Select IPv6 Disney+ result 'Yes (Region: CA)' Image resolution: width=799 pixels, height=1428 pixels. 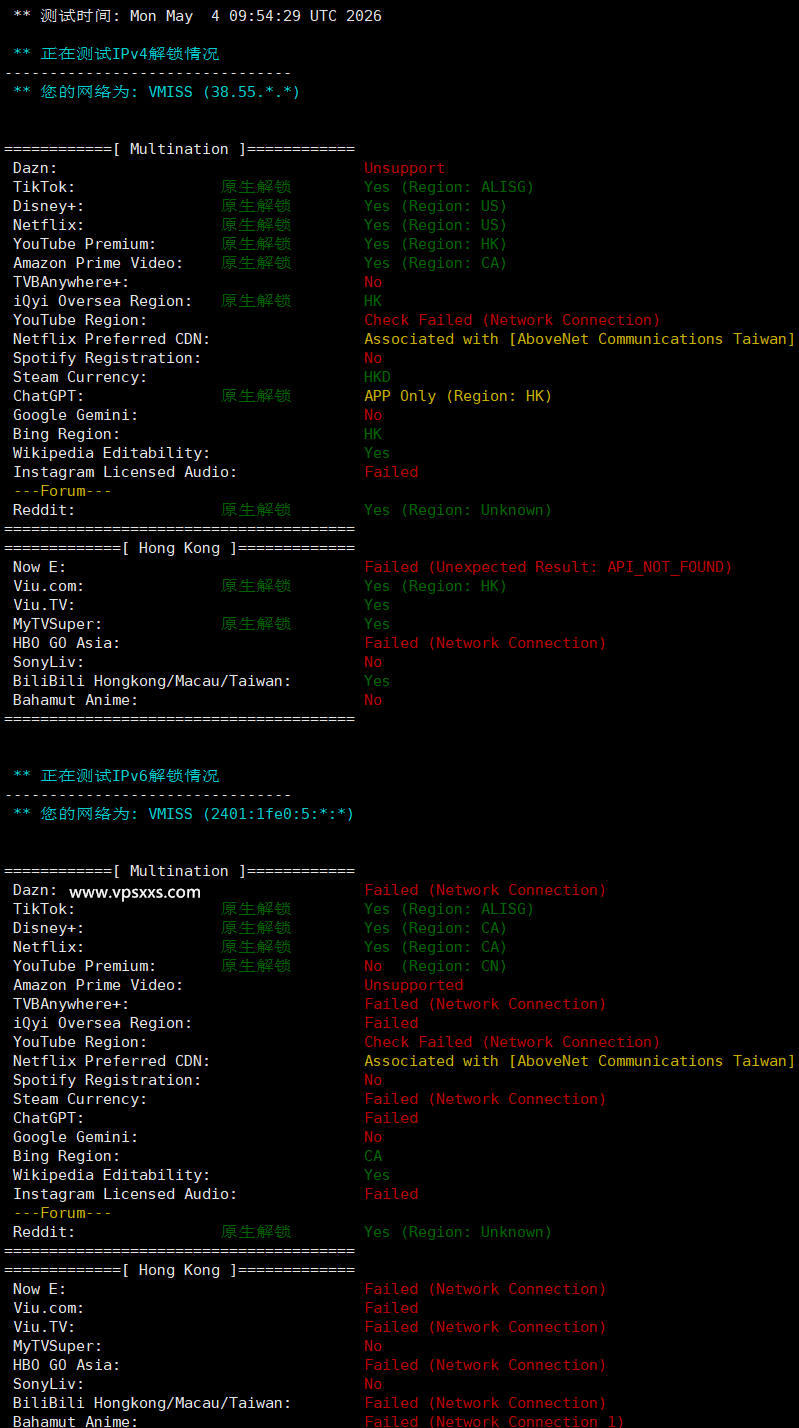[435, 928]
